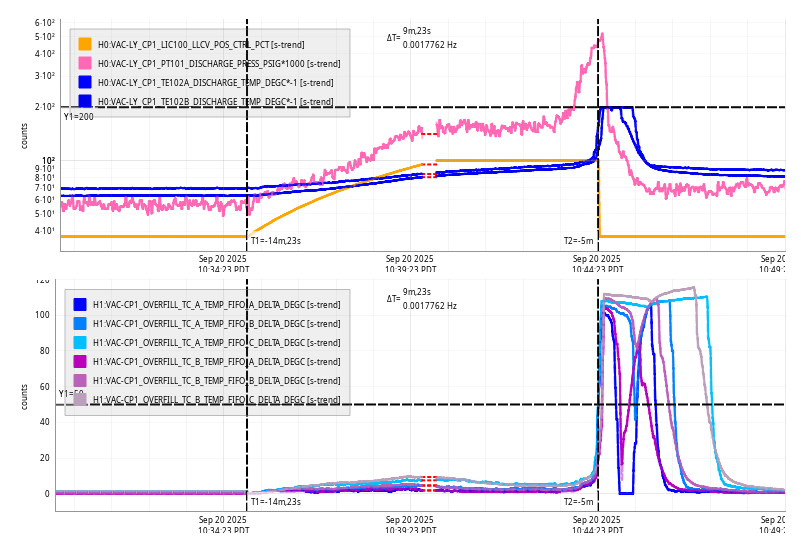
Task: Click the pink PT101_DISCHARGE_PRESS legend swatch
Action: 85,63
